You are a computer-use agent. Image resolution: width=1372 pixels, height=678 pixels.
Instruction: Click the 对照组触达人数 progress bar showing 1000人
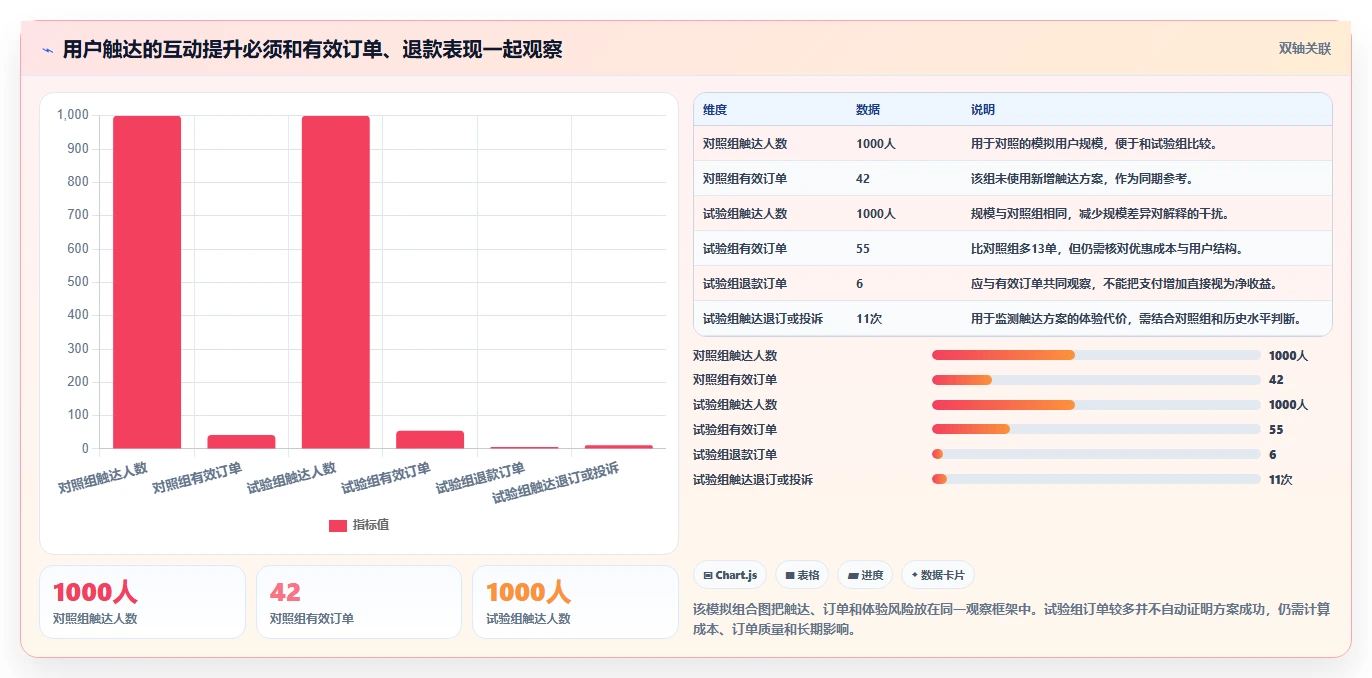click(x=1096, y=355)
